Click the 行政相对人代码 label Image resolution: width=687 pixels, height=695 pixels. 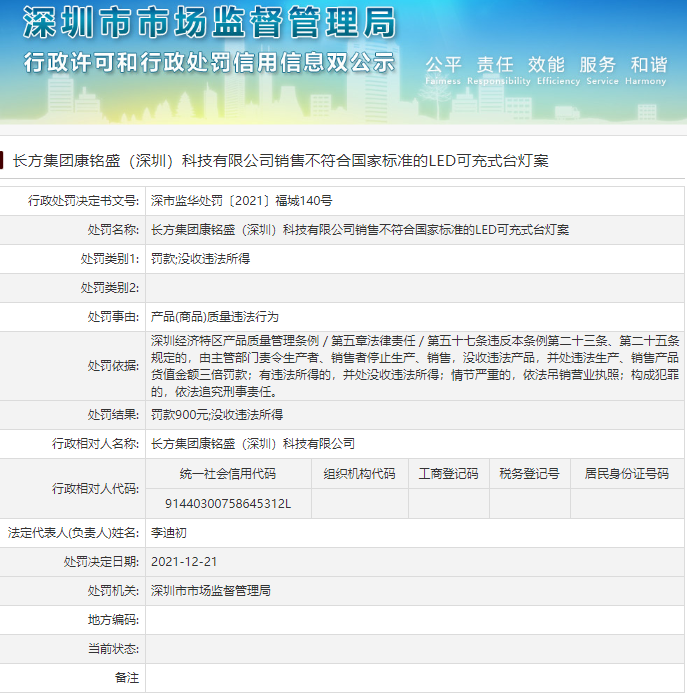click(x=95, y=488)
